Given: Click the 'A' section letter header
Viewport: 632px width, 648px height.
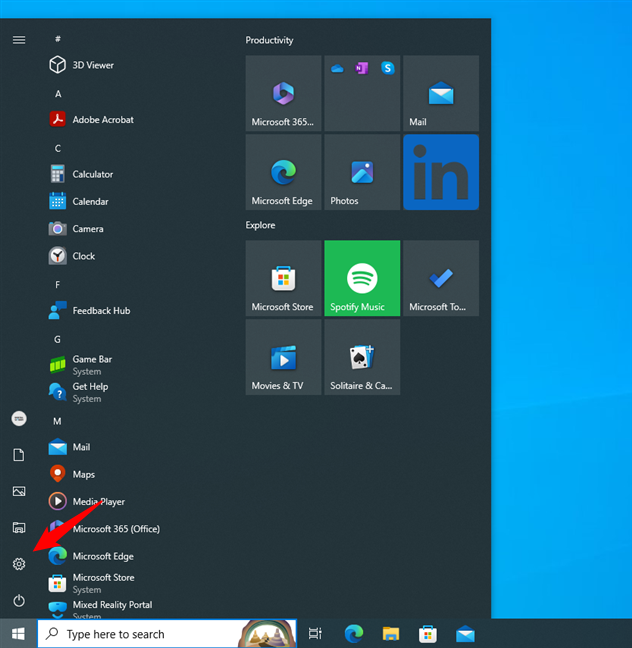Looking at the screenshot, I should pyautogui.click(x=58, y=94).
